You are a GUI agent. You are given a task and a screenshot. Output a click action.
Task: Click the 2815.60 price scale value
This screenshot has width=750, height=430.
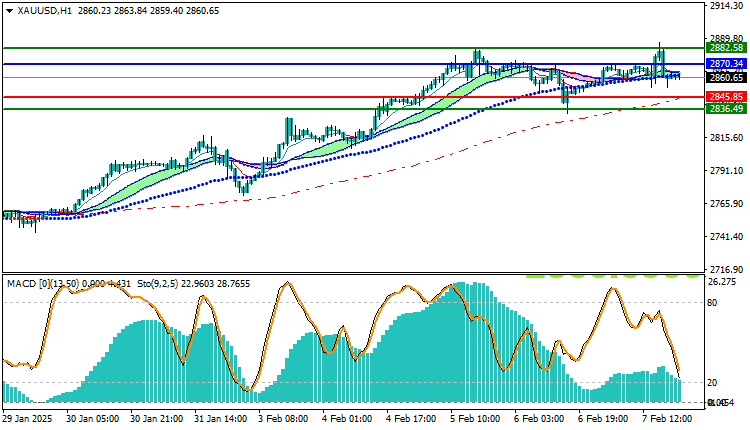point(727,137)
